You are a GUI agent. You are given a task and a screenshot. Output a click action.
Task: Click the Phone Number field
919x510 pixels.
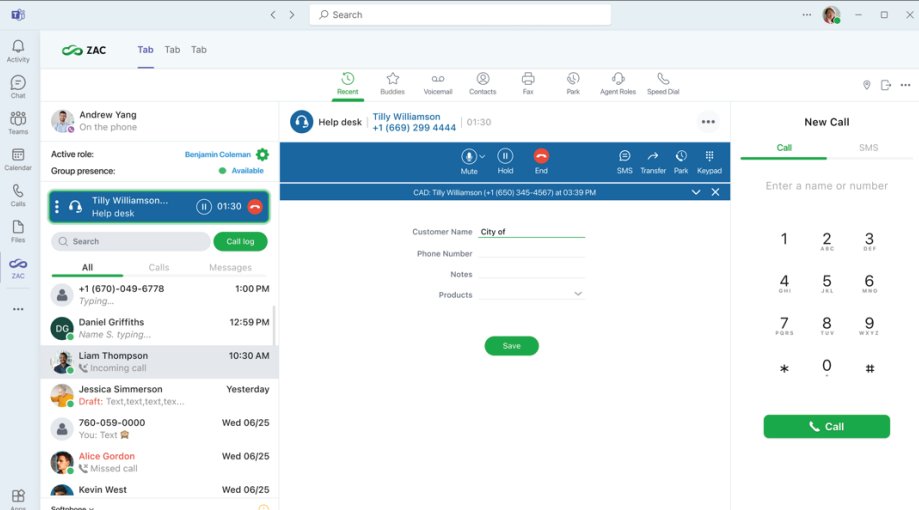tap(532, 253)
